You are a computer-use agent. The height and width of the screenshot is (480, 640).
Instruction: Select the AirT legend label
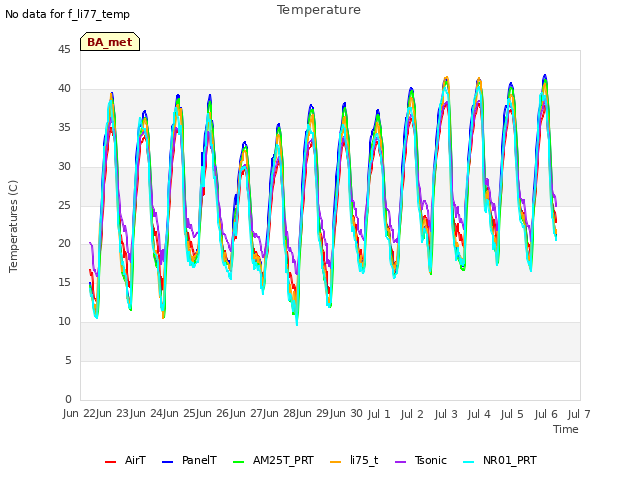point(135,460)
